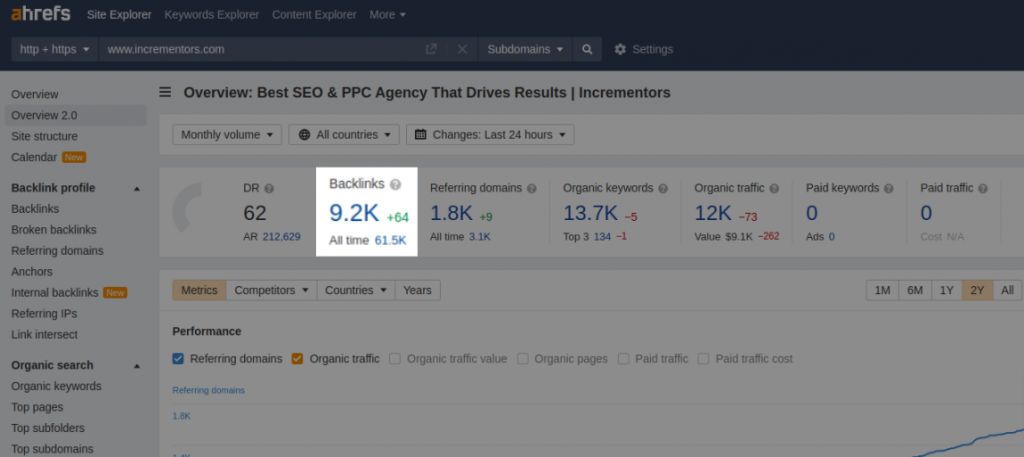This screenshot has height=457, width=1024.
Task: Open Top pages in sidebar
Action: coord(37,407)
